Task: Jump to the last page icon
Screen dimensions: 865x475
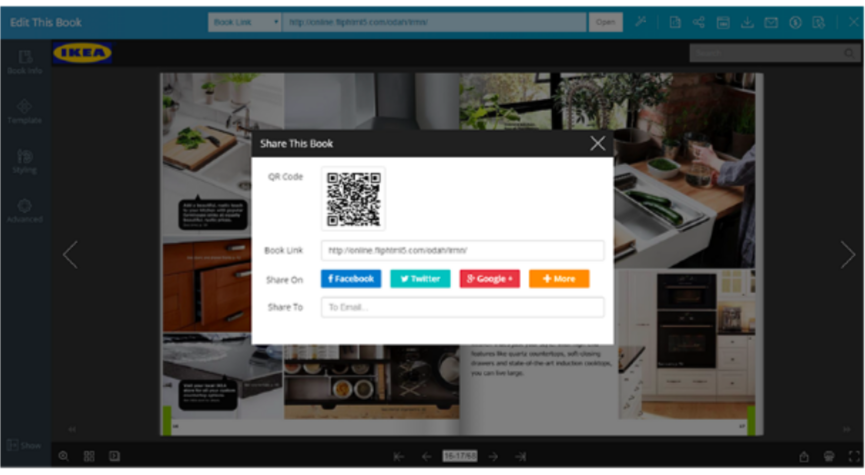Action: pyautogui.click(x=520, y=456)
